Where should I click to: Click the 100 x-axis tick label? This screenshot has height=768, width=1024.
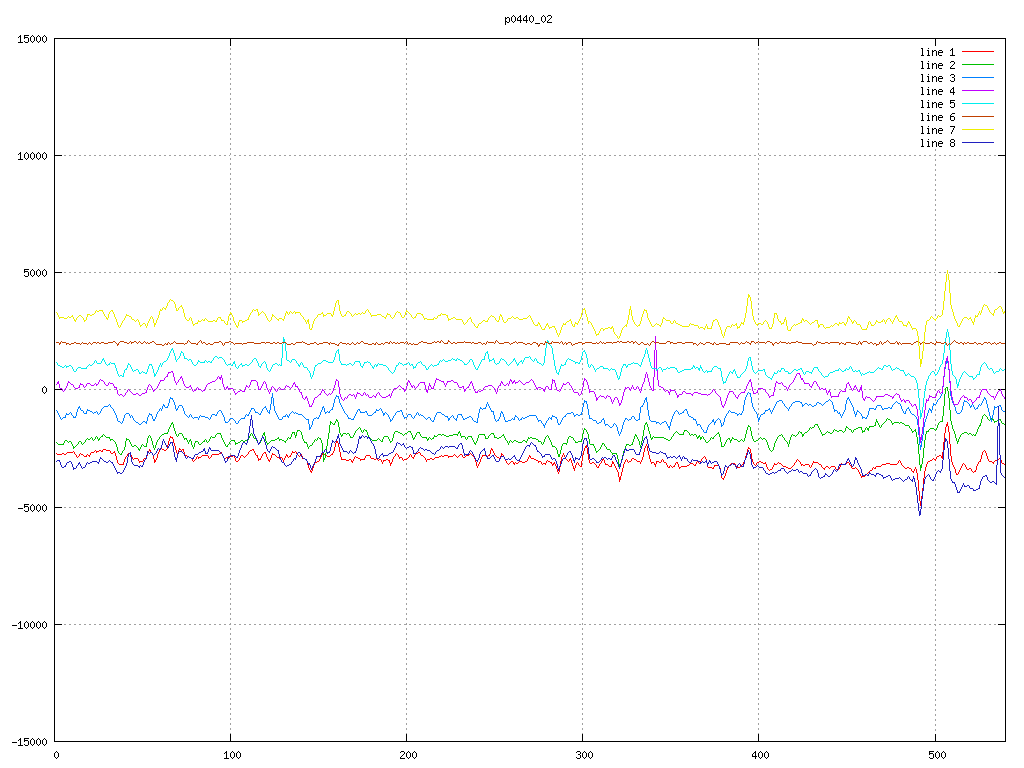(231, 756)
